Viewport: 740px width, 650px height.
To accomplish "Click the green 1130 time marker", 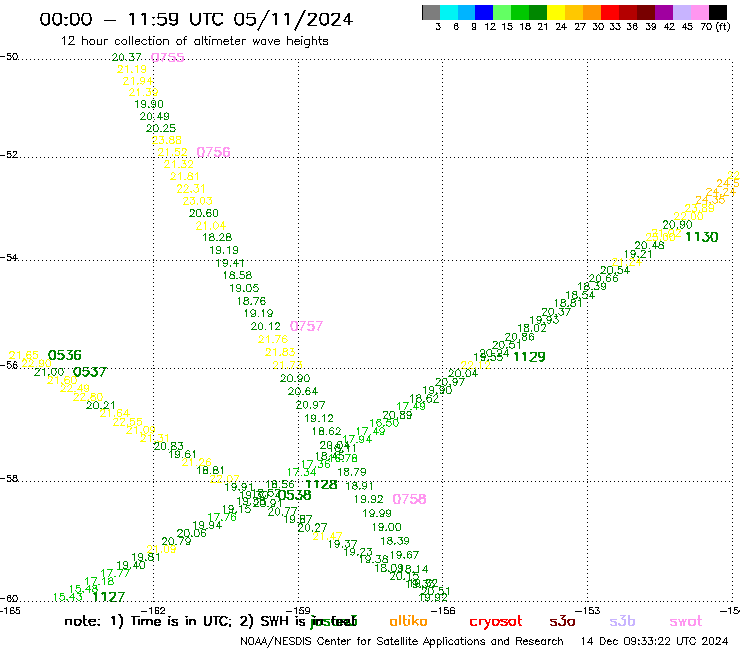I will coord(701,237).
